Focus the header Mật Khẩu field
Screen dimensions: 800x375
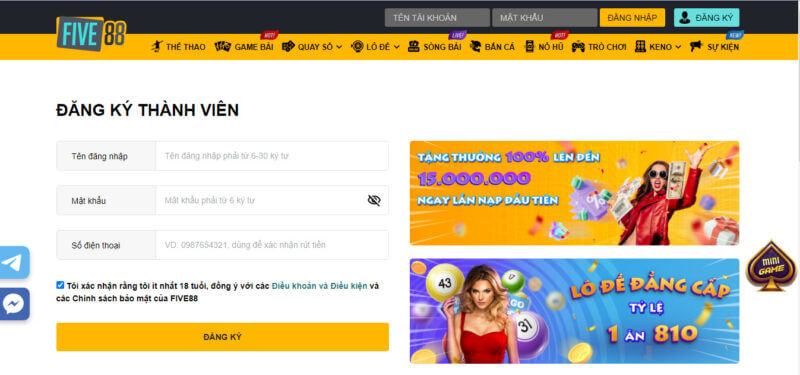coord(544,17)
